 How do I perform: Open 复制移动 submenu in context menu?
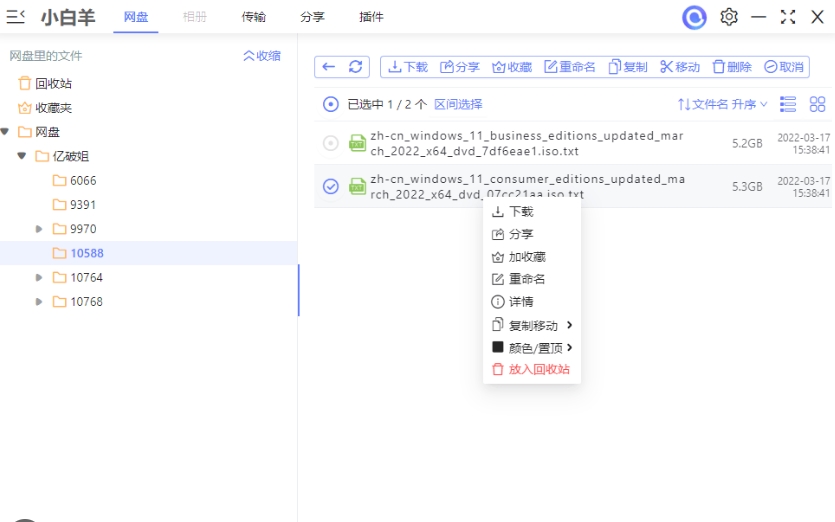click(x=531, y=325)
